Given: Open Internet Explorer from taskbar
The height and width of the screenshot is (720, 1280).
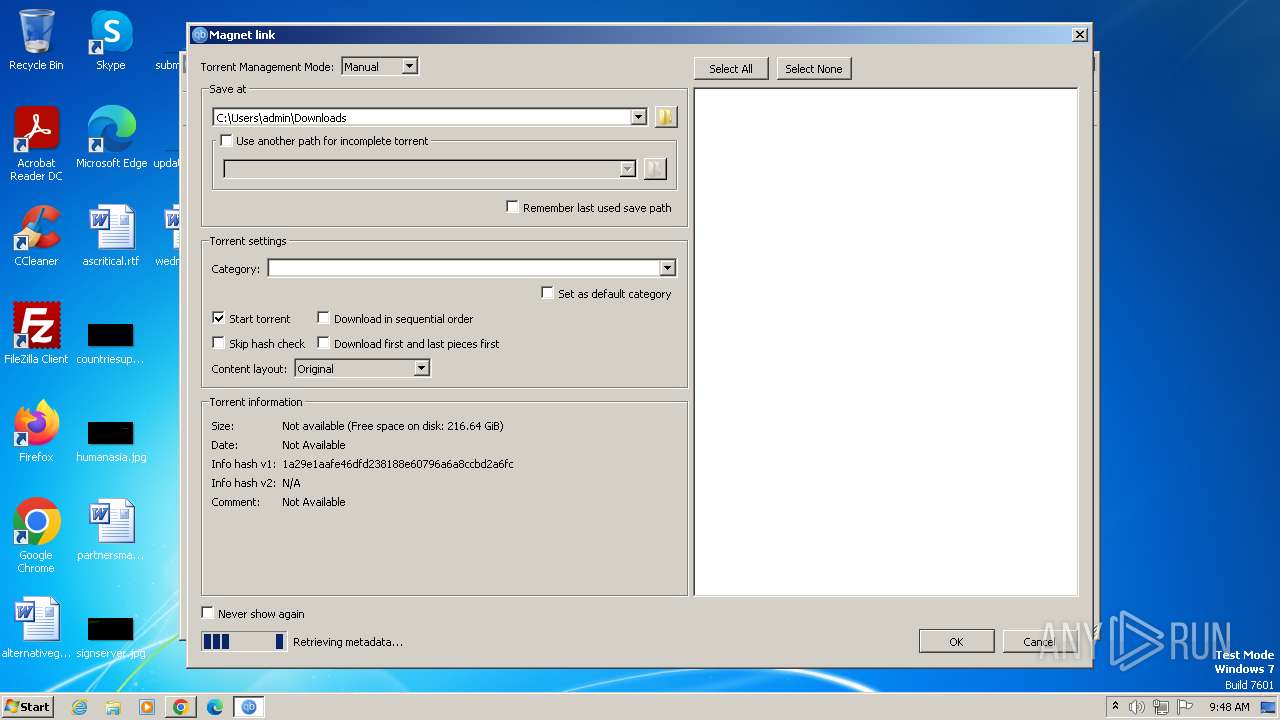Looking at the screenshot, I should (x=79, y=707).
